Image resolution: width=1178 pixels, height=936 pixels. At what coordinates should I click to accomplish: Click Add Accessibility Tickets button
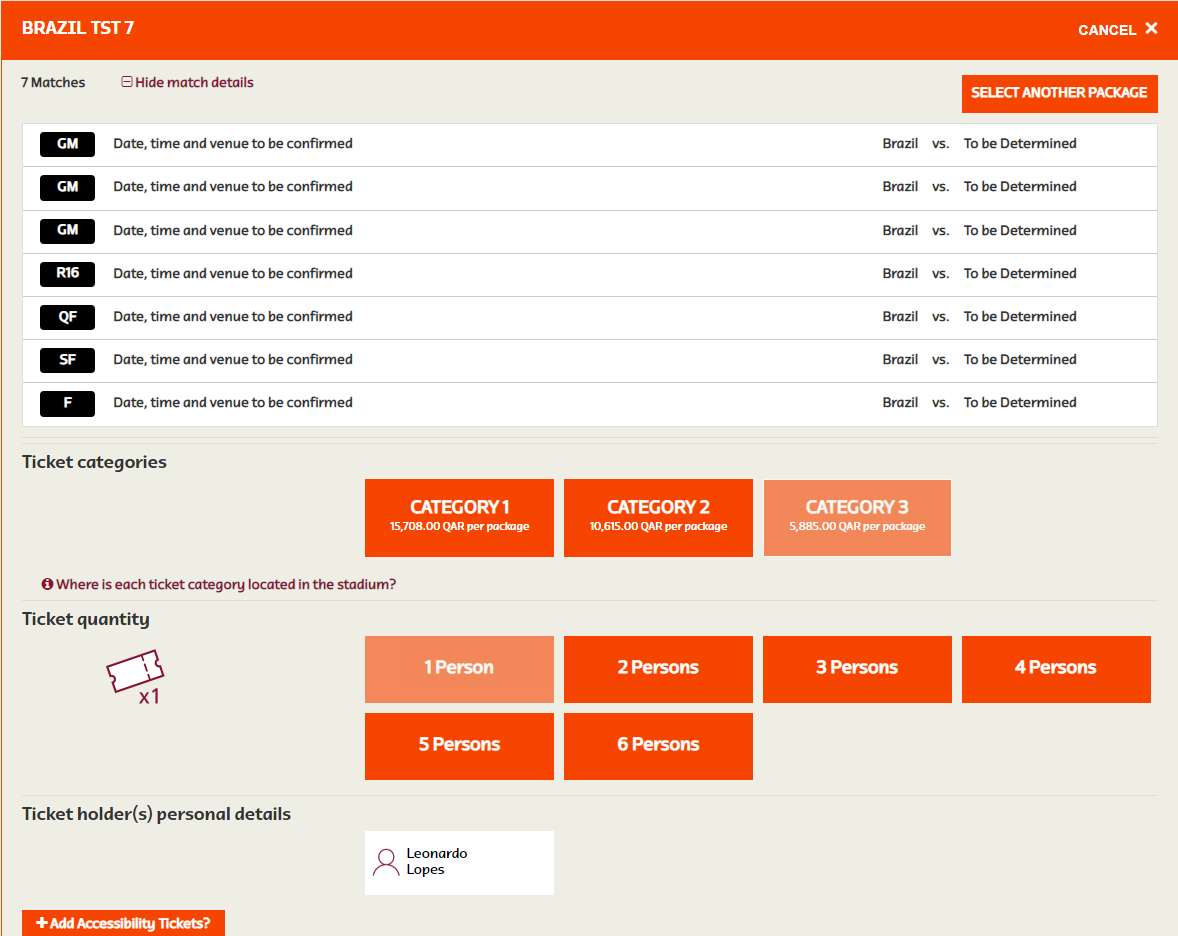[123, 923]
